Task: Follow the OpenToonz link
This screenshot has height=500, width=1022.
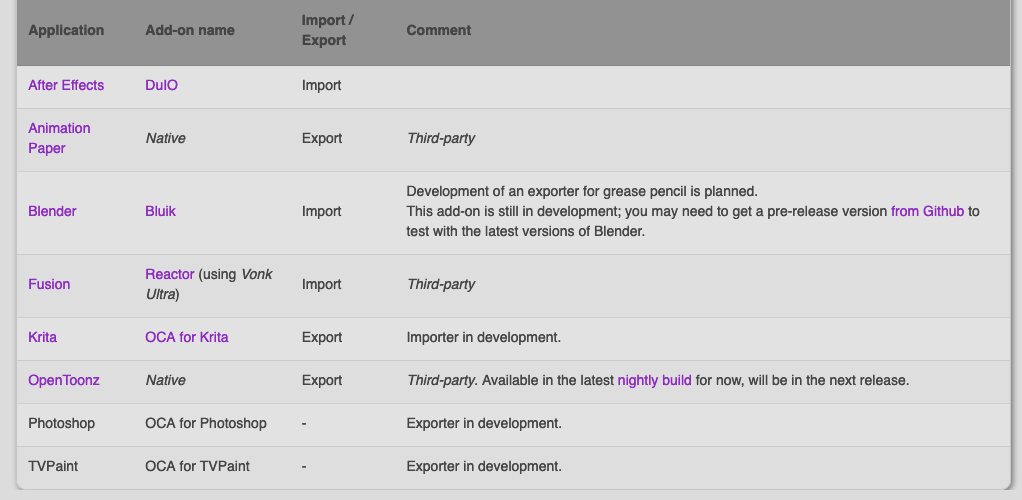Action: 64,380
